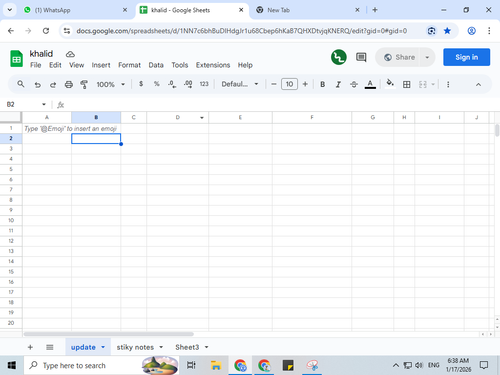Open the Tools menu
500x375 pixels.
tap(180, 65)
